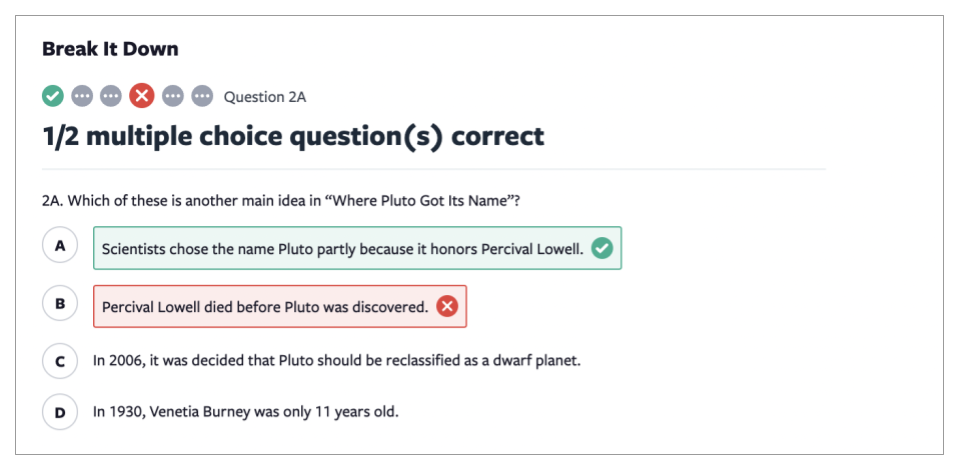The height and width of the screenshot is (474, 956).
Task: Click the question text about 'Where Pluto Got Its Name'
Action: click(281, 201)
